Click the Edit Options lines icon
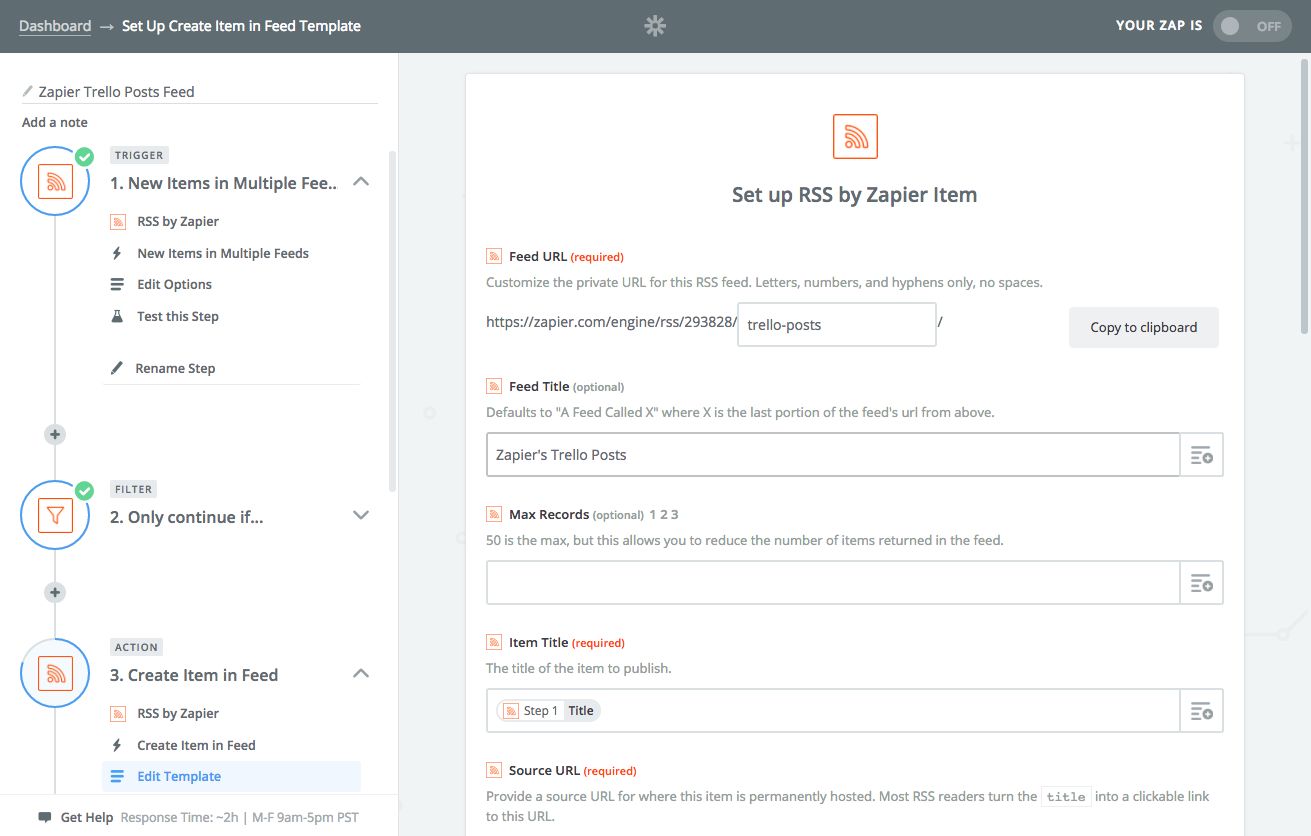 coord(117,284)
